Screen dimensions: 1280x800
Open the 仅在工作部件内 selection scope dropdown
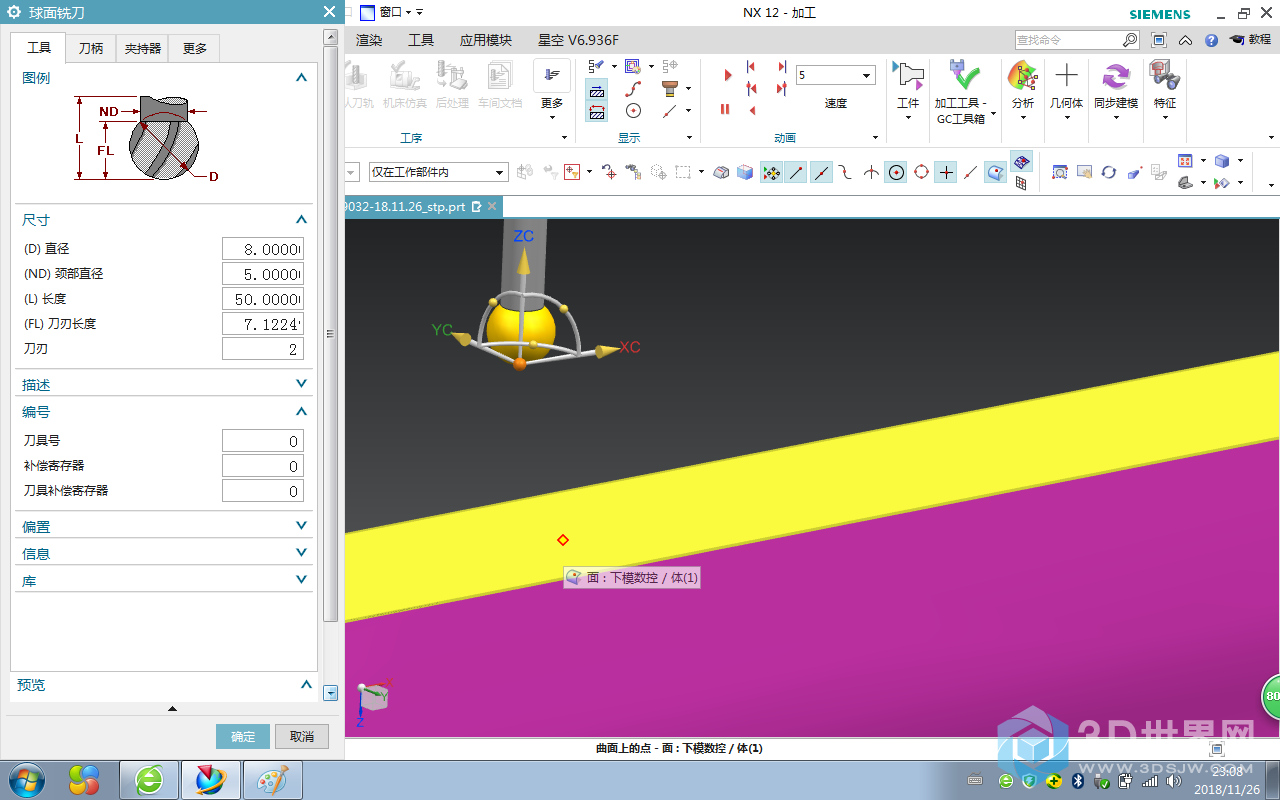pyautogui.click(x=438, y=172)
